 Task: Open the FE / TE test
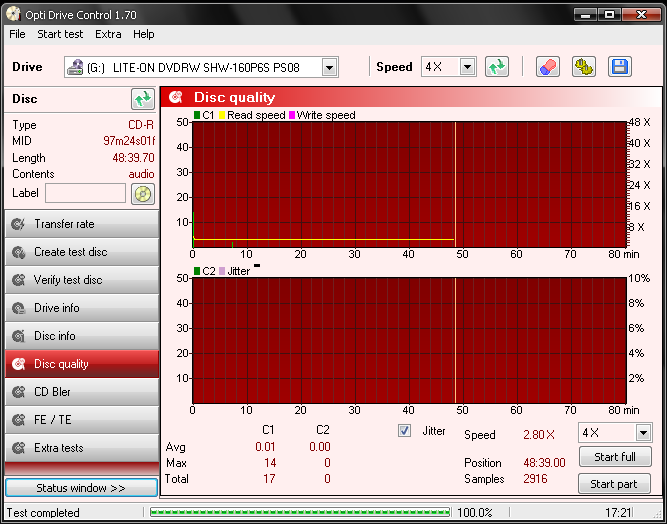tap(82, 420)
